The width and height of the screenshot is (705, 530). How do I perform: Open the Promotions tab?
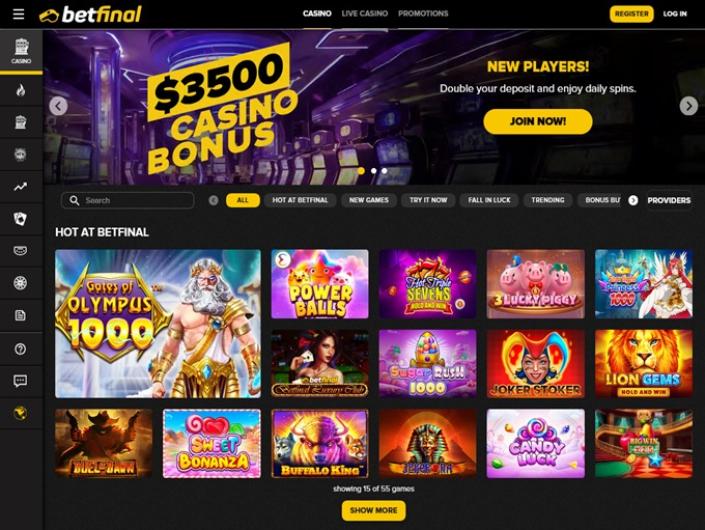coord(423,13)
